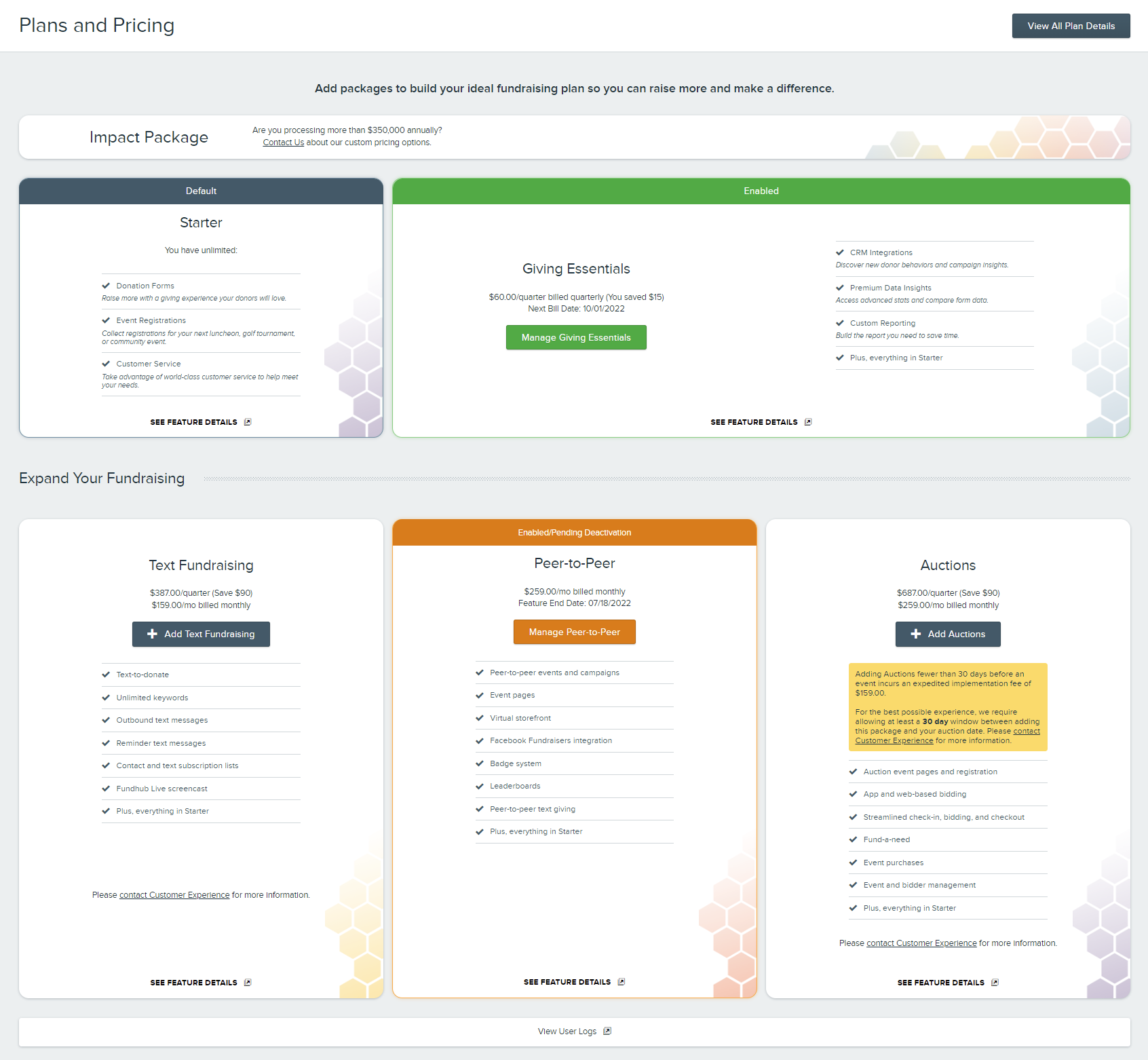The height and width of the screenshot is (1060, 1148).
Task: Click '$60.00/quarter billed quarterly' price text
Action: (x=546, y=297)
